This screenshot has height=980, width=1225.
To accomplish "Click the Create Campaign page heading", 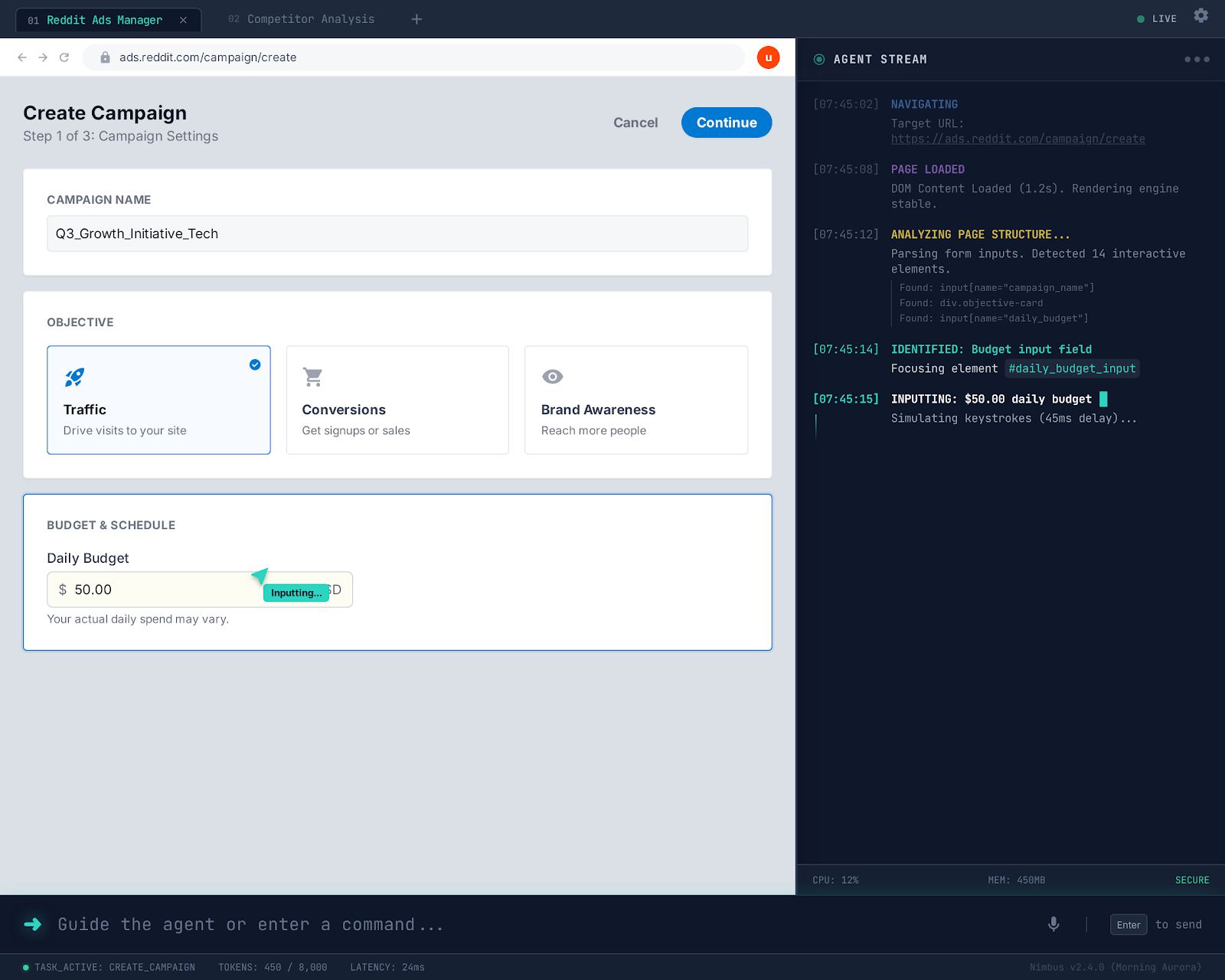I will point(105,113).
